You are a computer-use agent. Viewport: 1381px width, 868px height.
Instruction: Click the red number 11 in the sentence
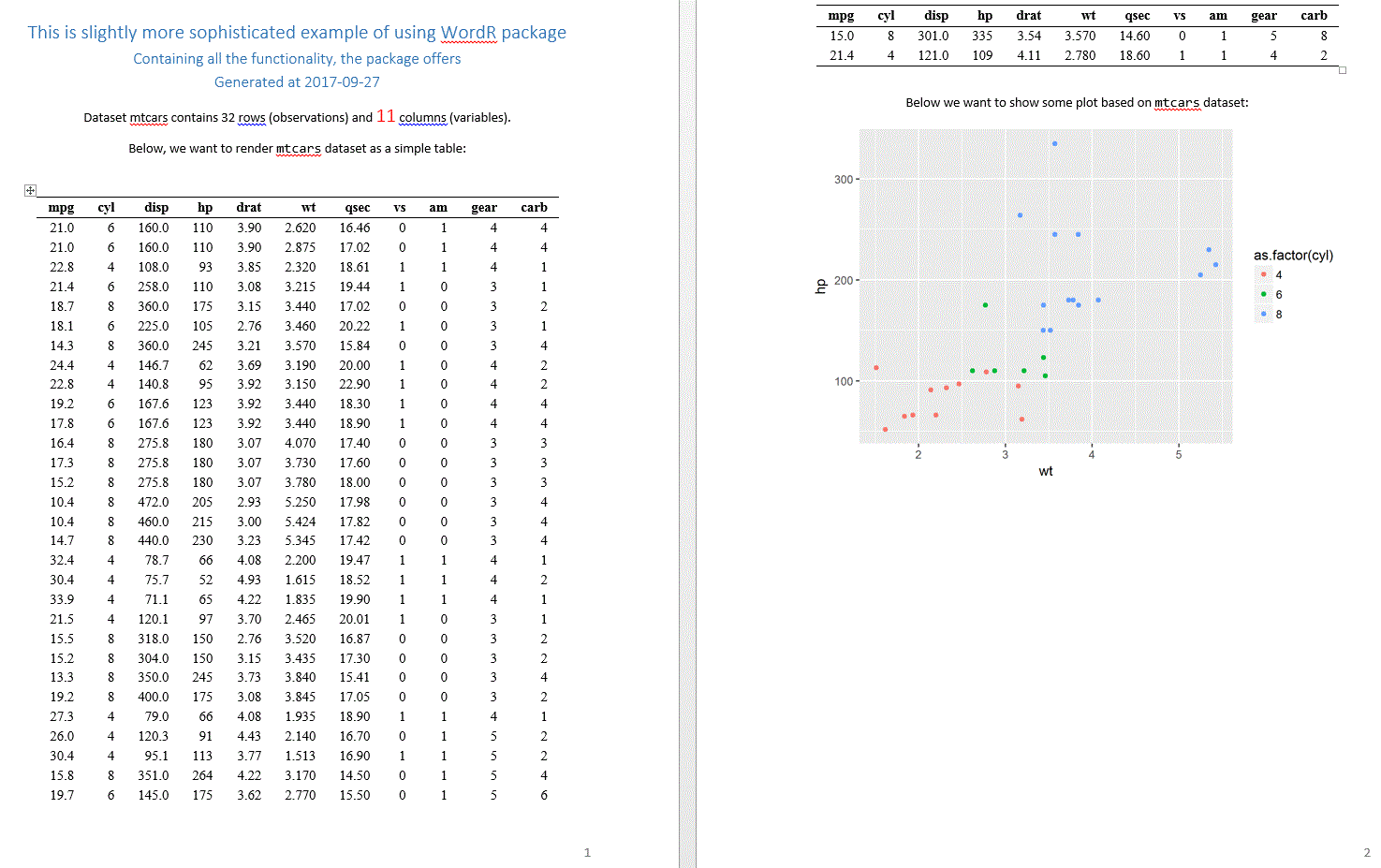pos(386,116)
